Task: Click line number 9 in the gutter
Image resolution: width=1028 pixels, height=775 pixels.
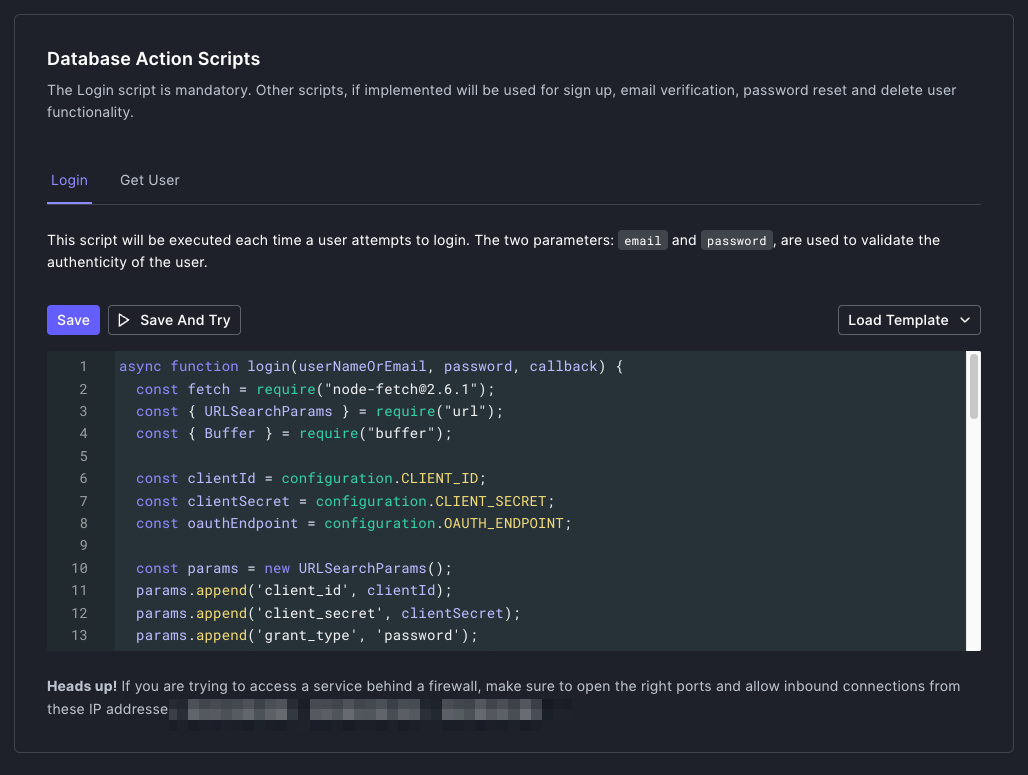Action: pyautogui.click(x=83, y=546)
